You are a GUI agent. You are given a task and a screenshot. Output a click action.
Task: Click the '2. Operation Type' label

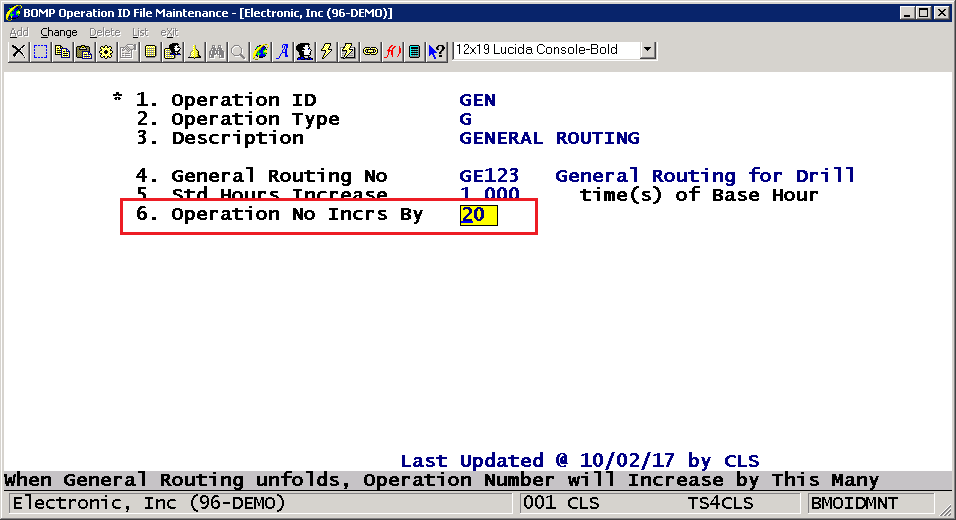click(237, 119)
